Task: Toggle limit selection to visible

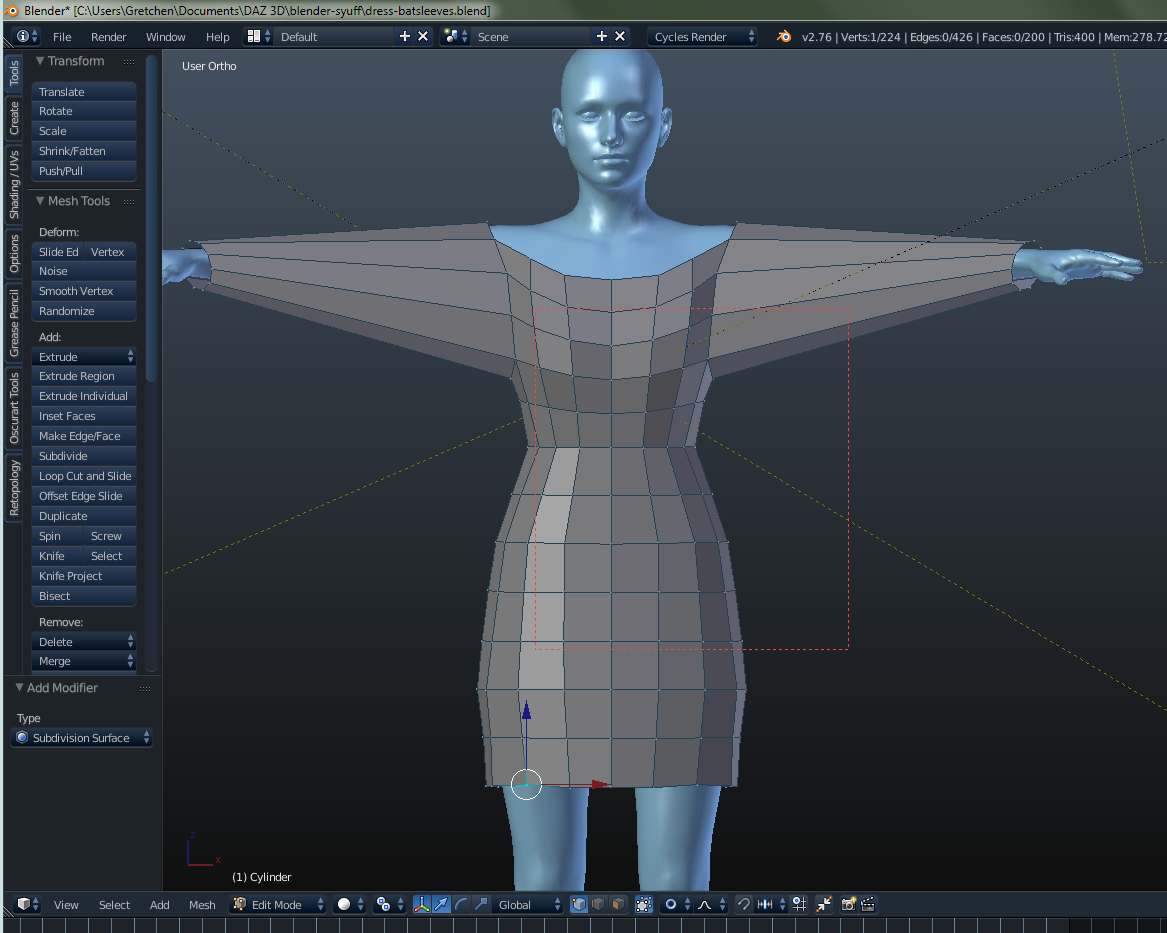Action: [643, 904]
